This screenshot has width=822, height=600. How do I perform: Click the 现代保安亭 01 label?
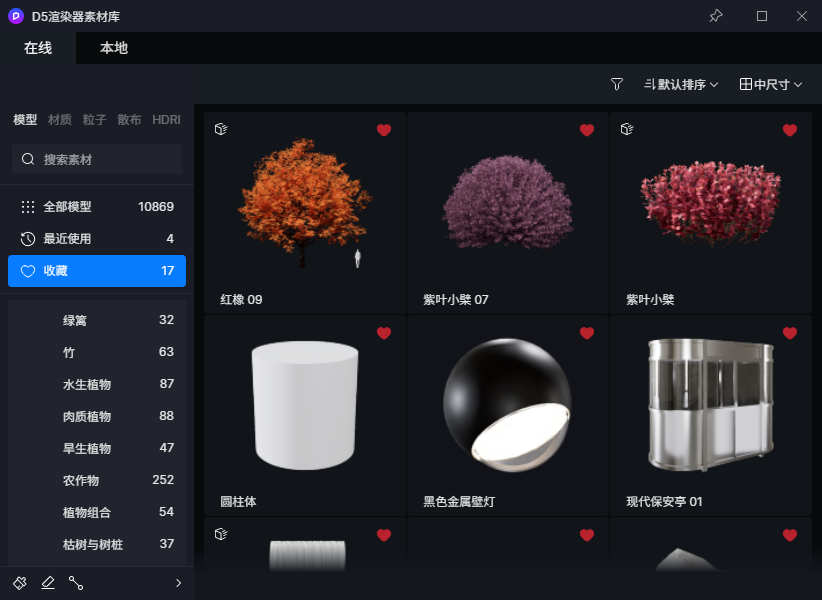point(664,502)
